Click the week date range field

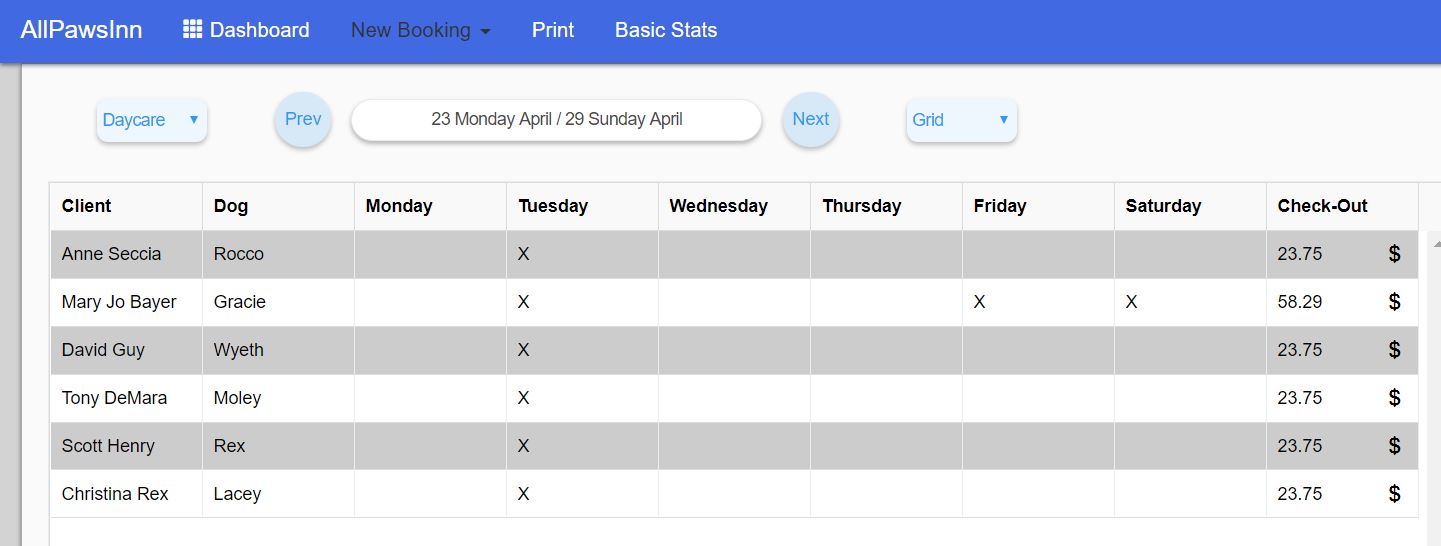coord(556,120)
